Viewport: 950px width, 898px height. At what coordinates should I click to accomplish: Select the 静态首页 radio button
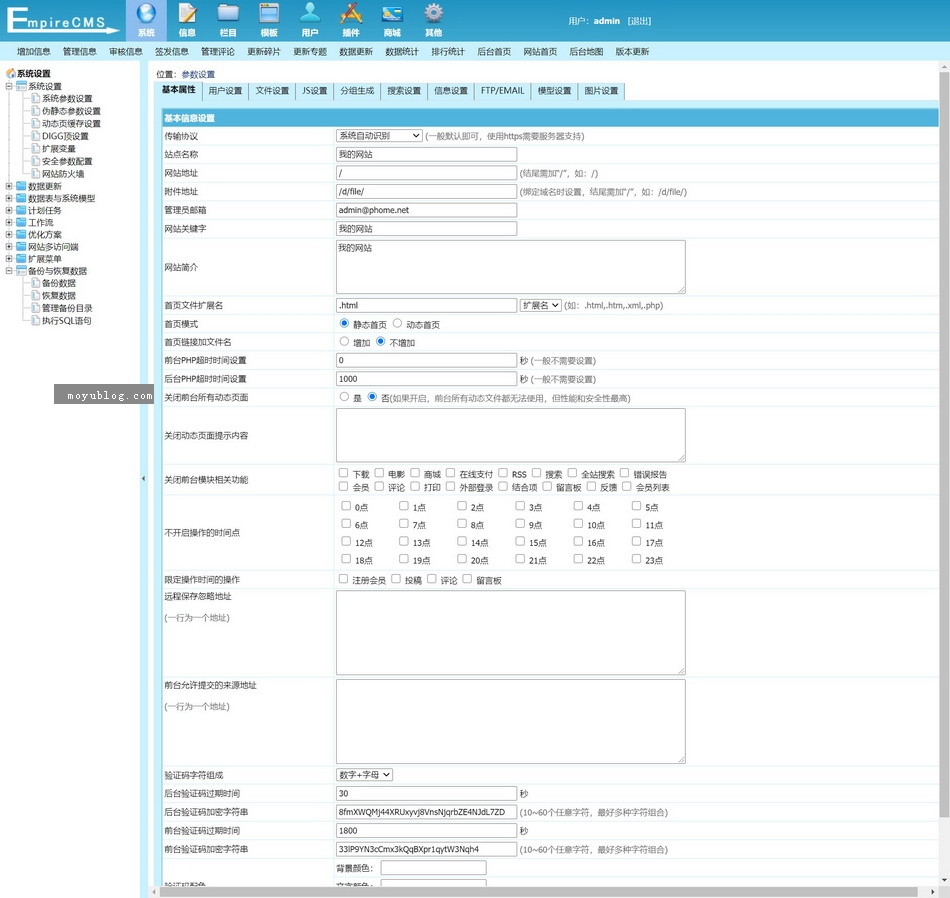pyautogui.click(x=344, y=324)
